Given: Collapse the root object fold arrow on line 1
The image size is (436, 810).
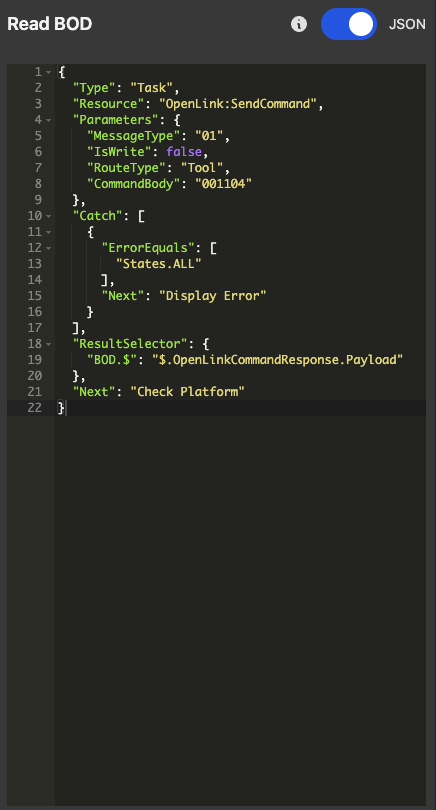Looking at the screenshot, I should coord(49,72).
